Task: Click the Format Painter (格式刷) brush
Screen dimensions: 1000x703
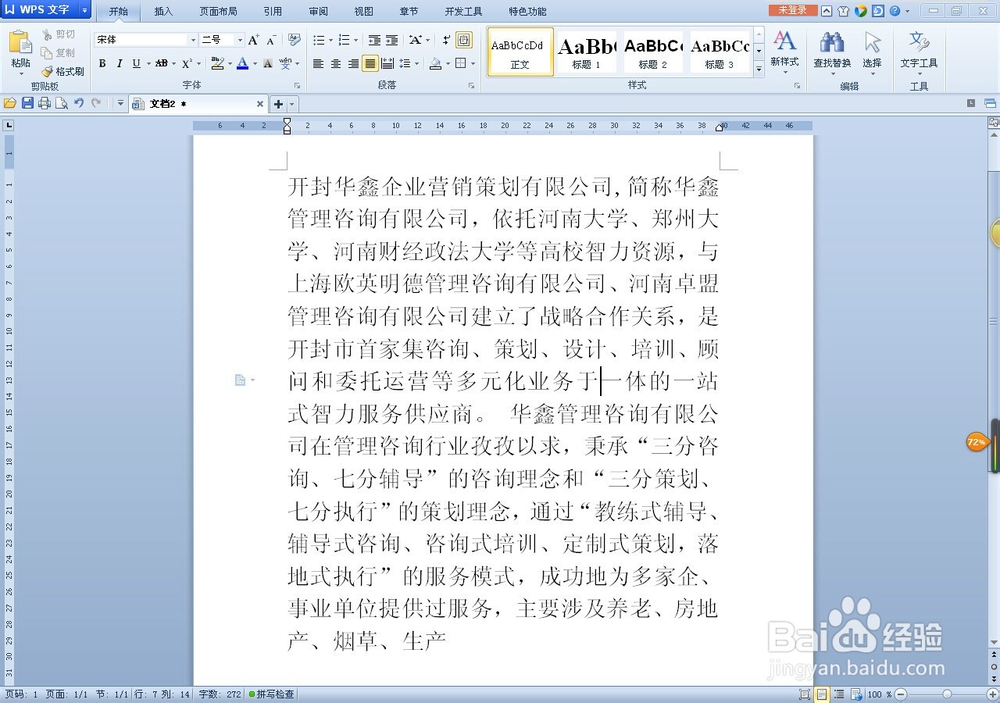Action: tap(48, 71)
